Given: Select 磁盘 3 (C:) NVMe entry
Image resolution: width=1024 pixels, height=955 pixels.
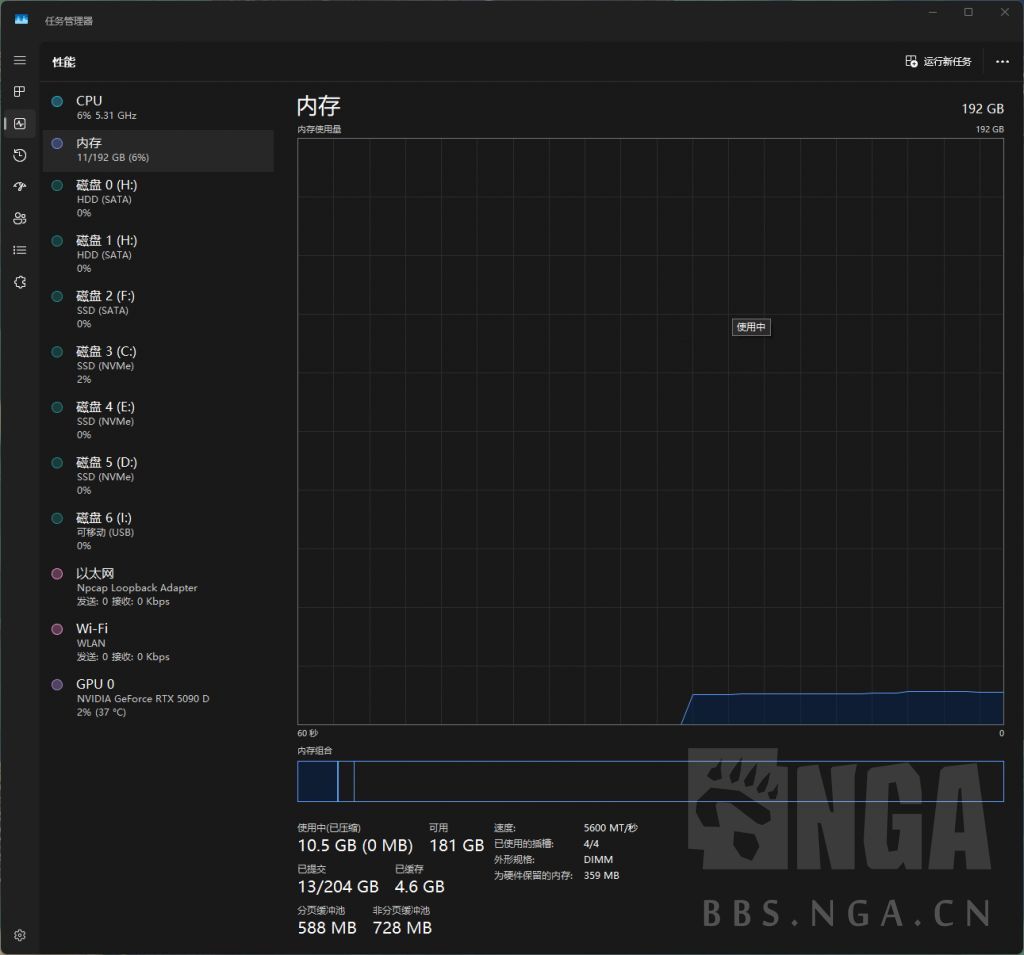Looking at the screenshot, I should (x=158, y=365).
